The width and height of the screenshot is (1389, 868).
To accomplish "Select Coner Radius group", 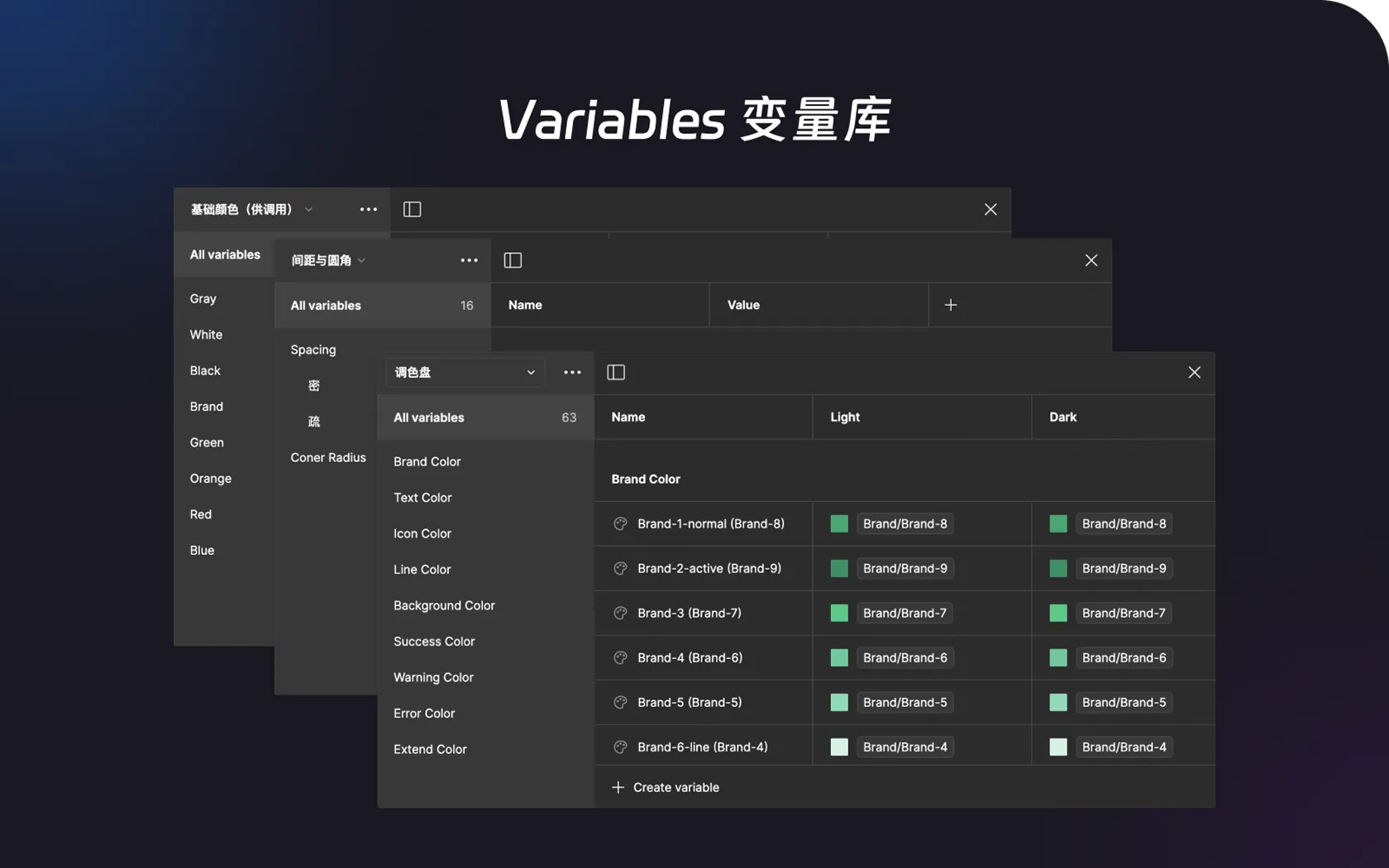I will tap(328, 457).
